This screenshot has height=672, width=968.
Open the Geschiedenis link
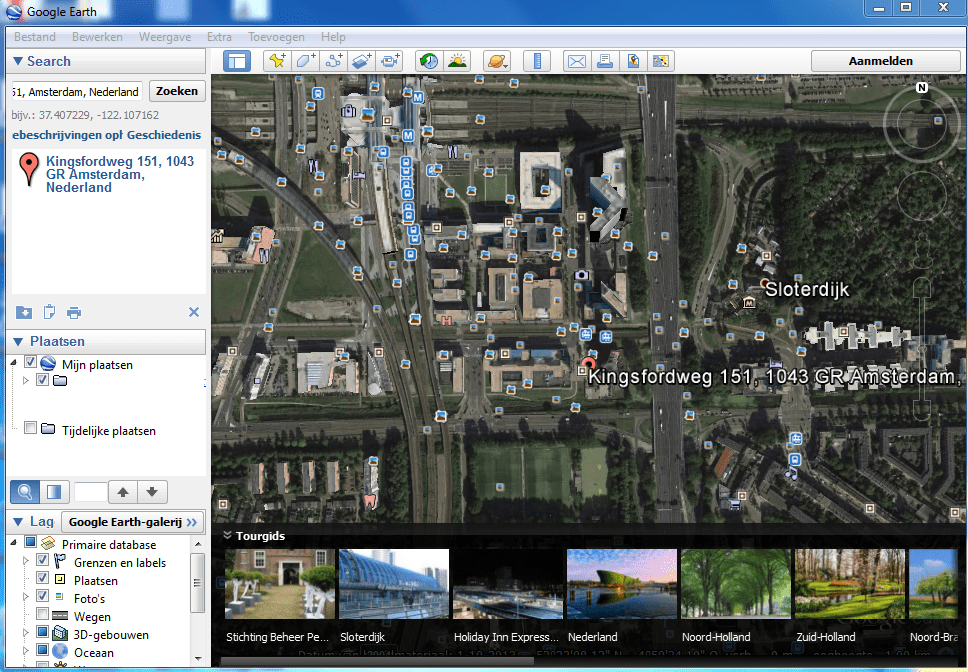click(x=164, y=135)
